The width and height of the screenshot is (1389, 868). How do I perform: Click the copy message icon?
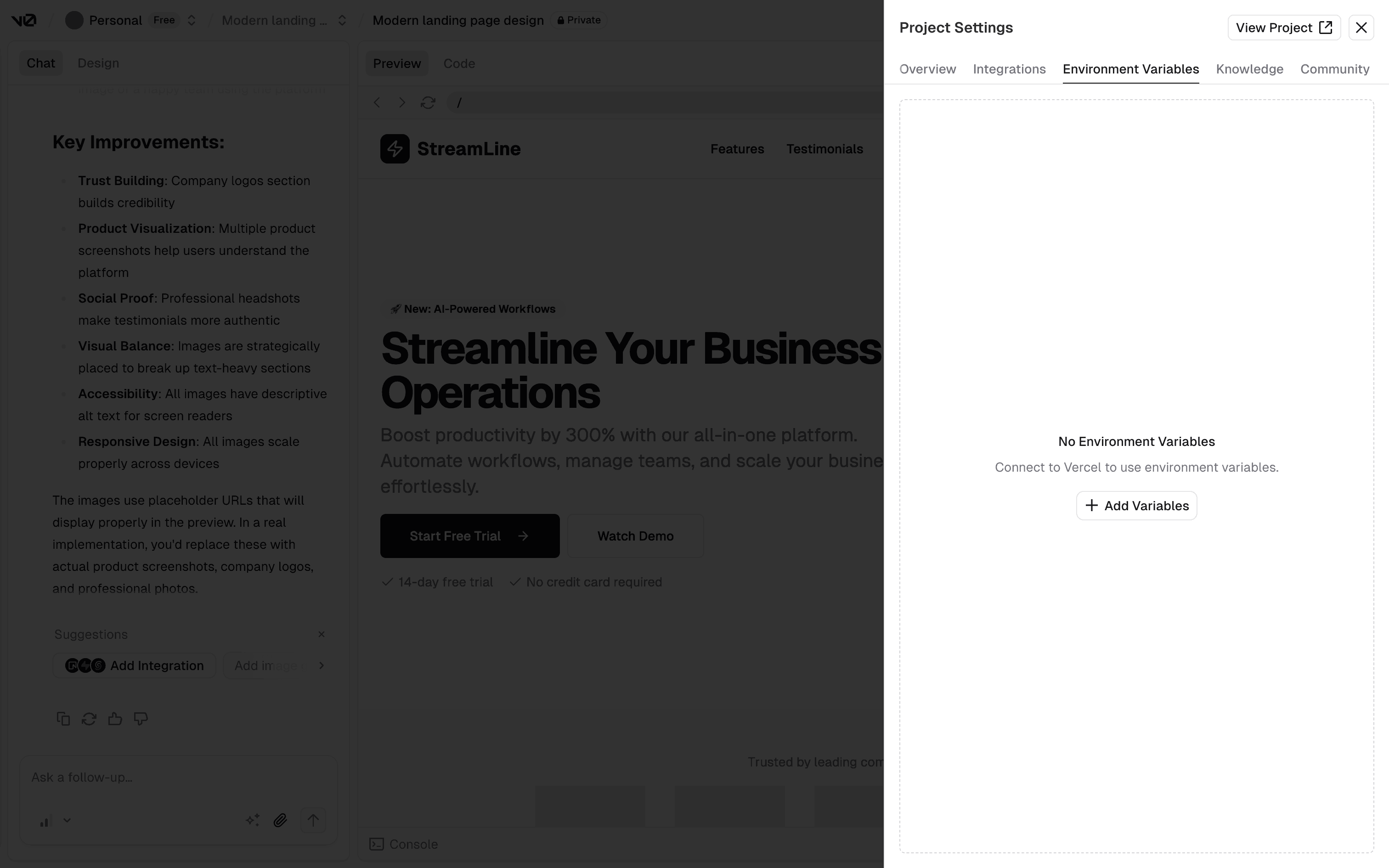coord(63,719)
